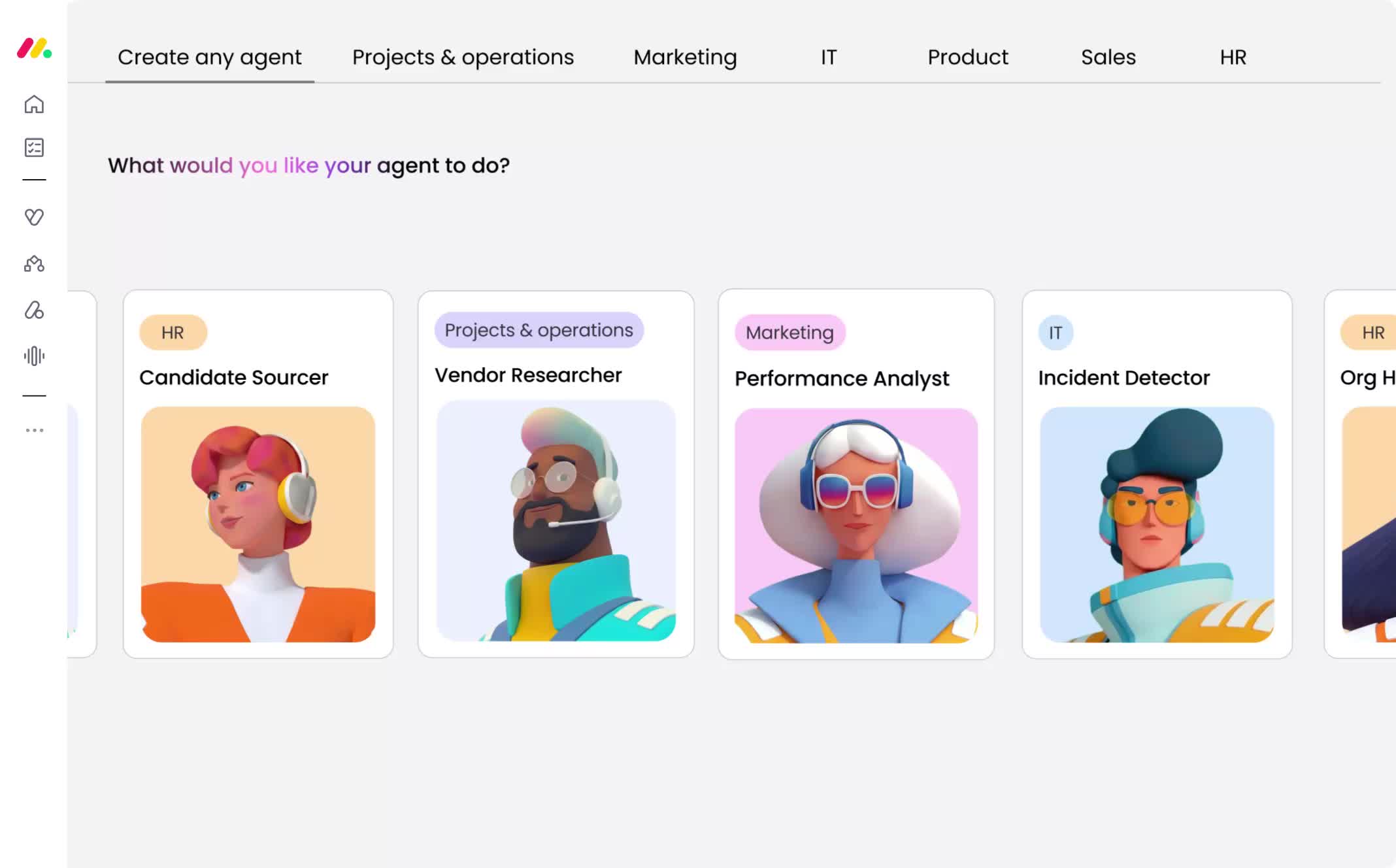Open the Incident Detector avatar image

[x=1157, y=524]
